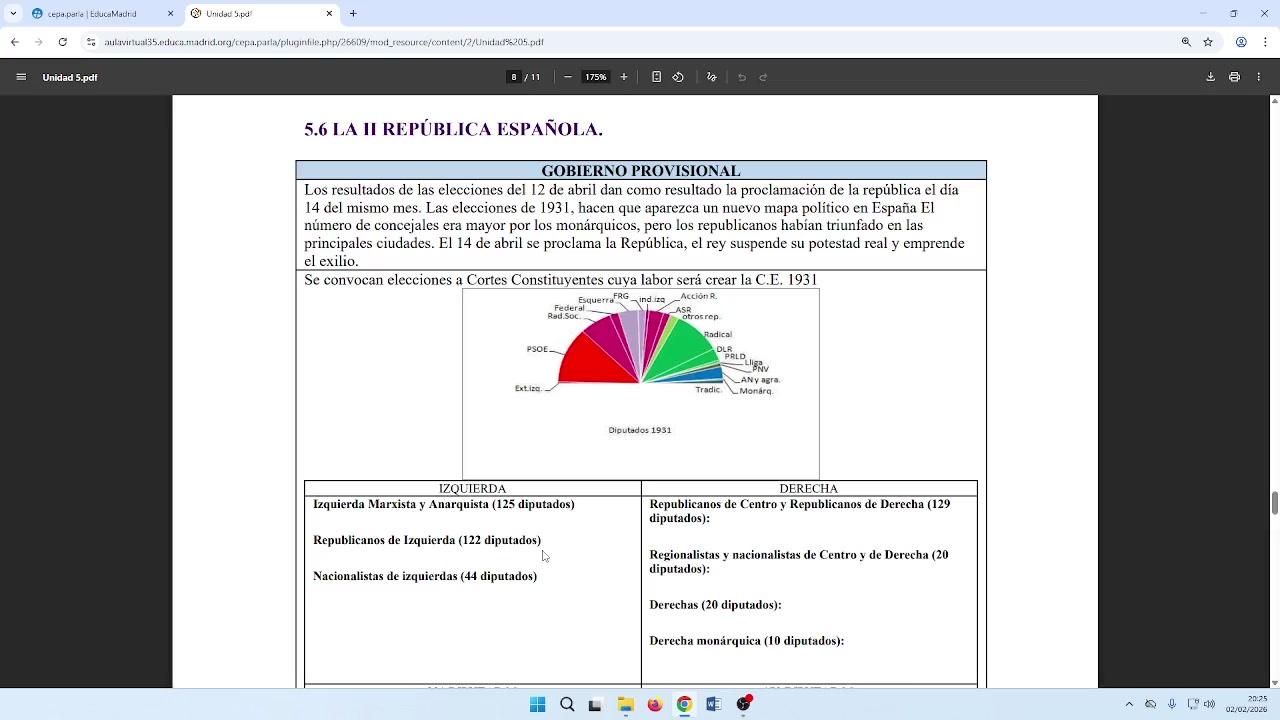
Task: Click the 'GOBIERNO PROVISIONAL' table header
Action: point(641,171)
